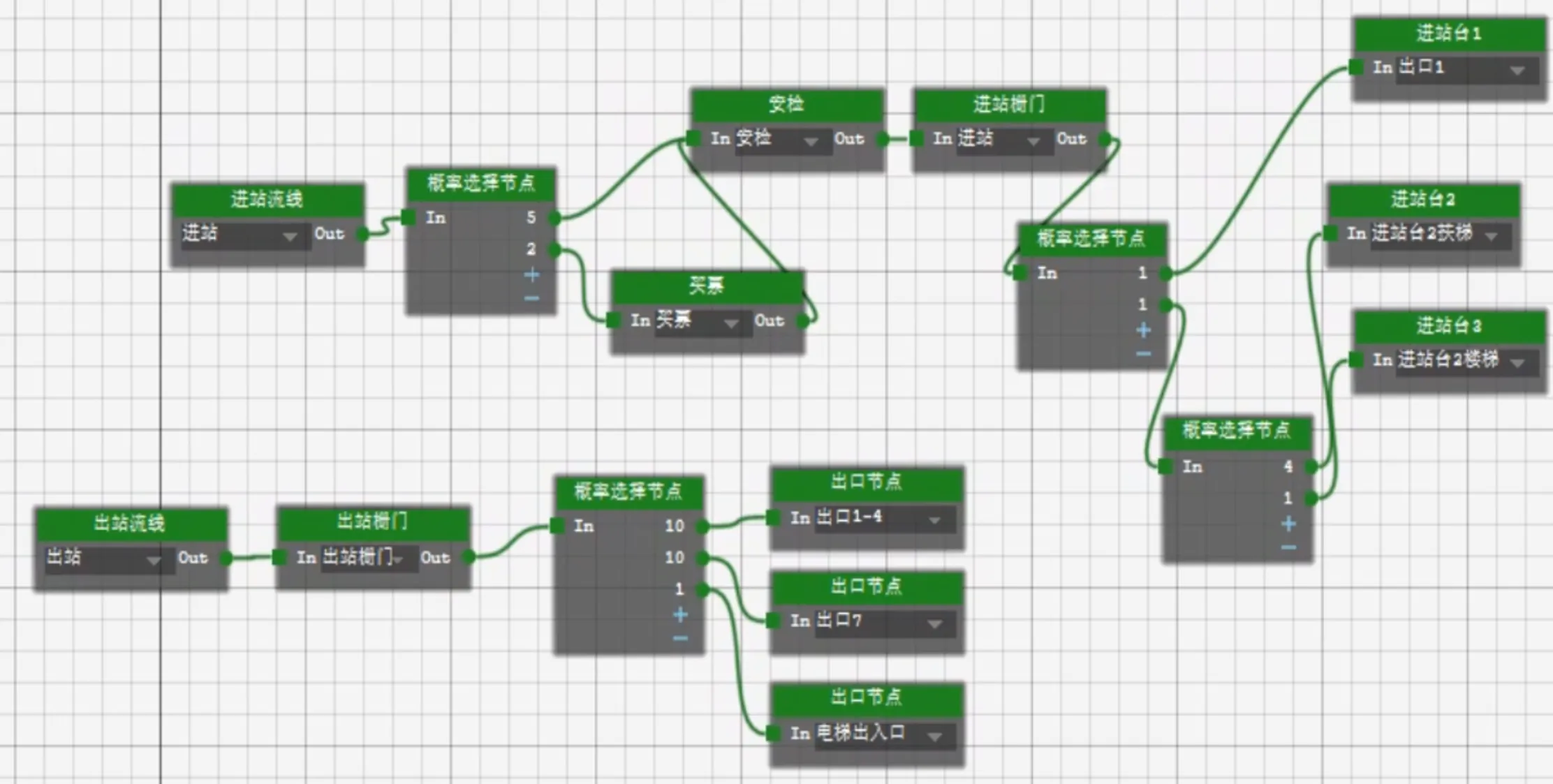Select the 出站流线 node title bar
The height and width of the screenshot is (784, 1553).
[131, 523]
